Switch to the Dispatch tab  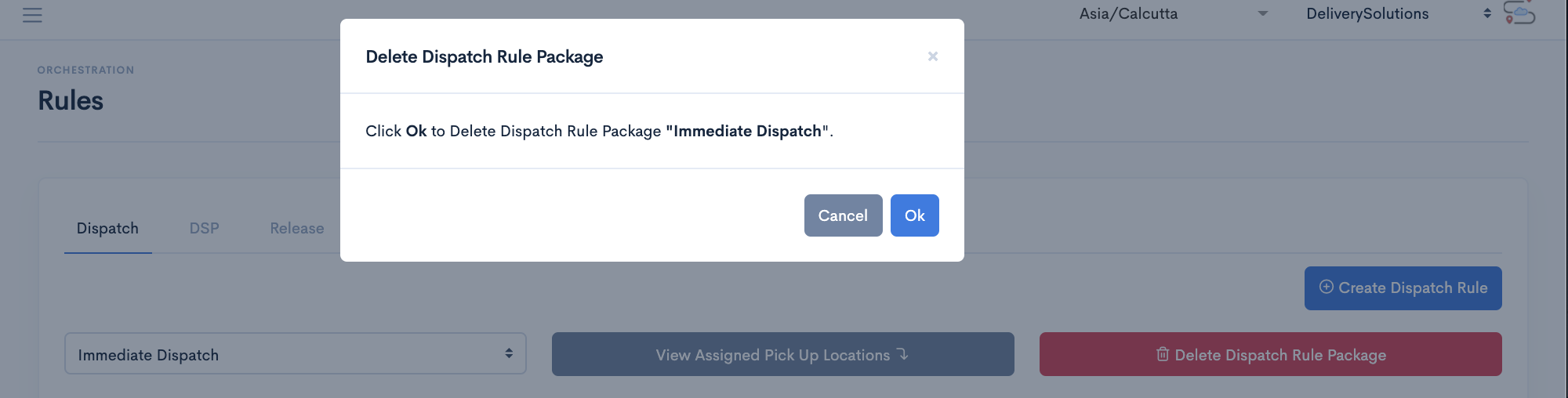pyautogui.click(x=107, y=228)
